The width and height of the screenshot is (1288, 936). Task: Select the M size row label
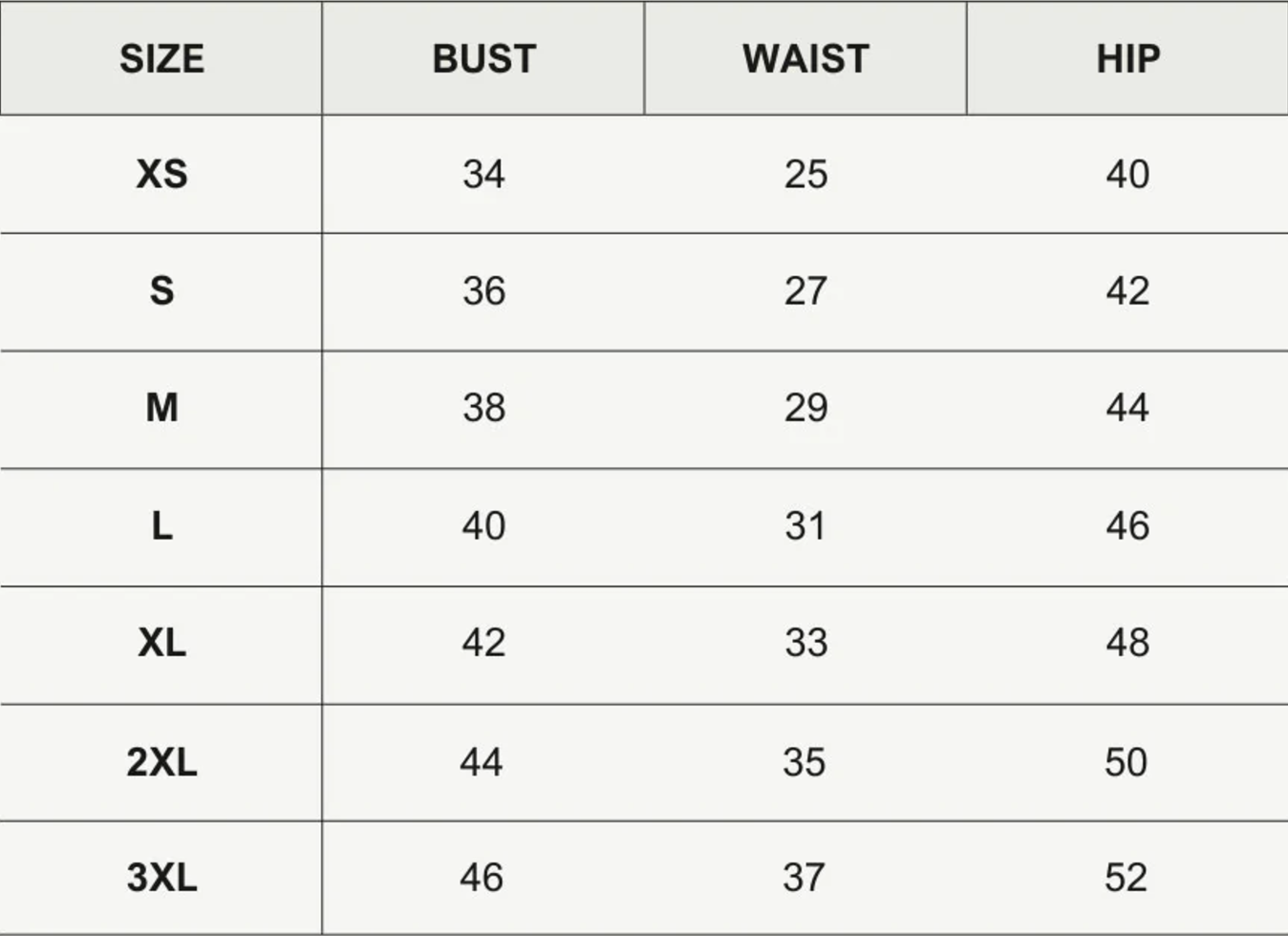(161, 408)
